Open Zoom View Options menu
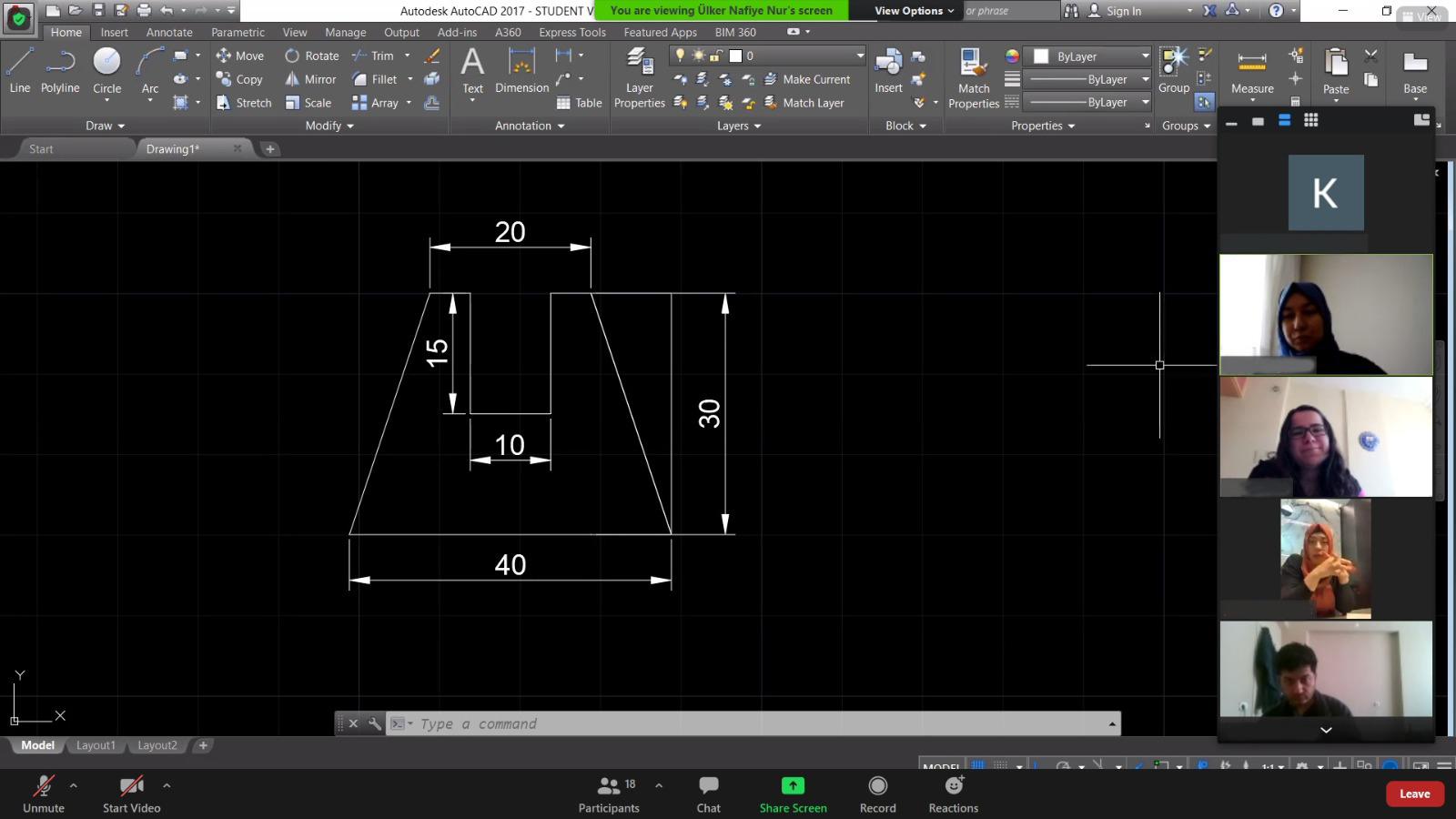This screenshot has height=819, width=1456. pyautogui.click(x=915, y=11)
